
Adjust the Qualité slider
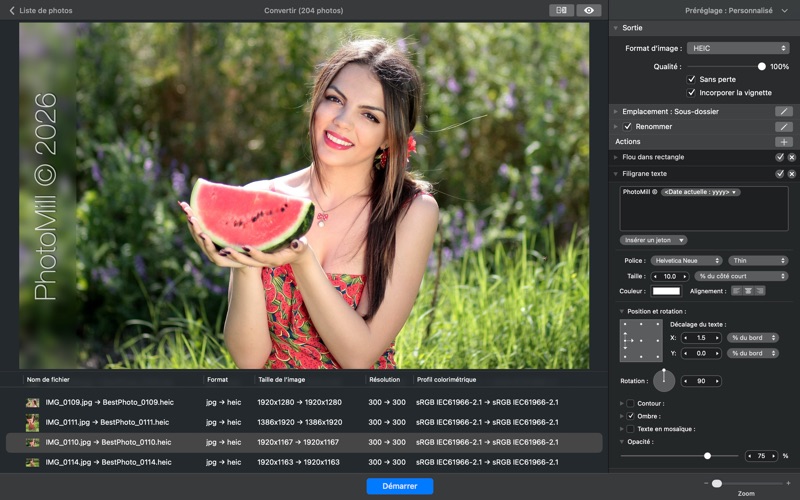[761, 66]
